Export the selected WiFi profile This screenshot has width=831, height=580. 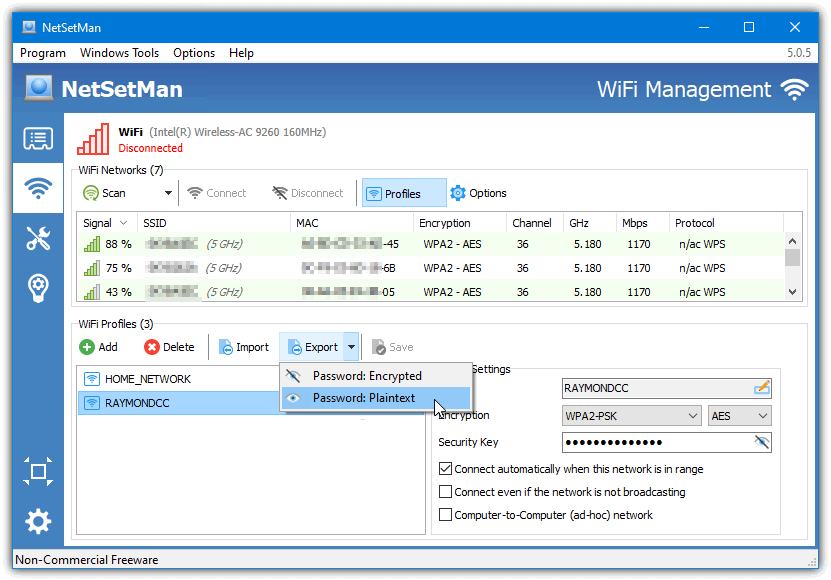(313, 347)
